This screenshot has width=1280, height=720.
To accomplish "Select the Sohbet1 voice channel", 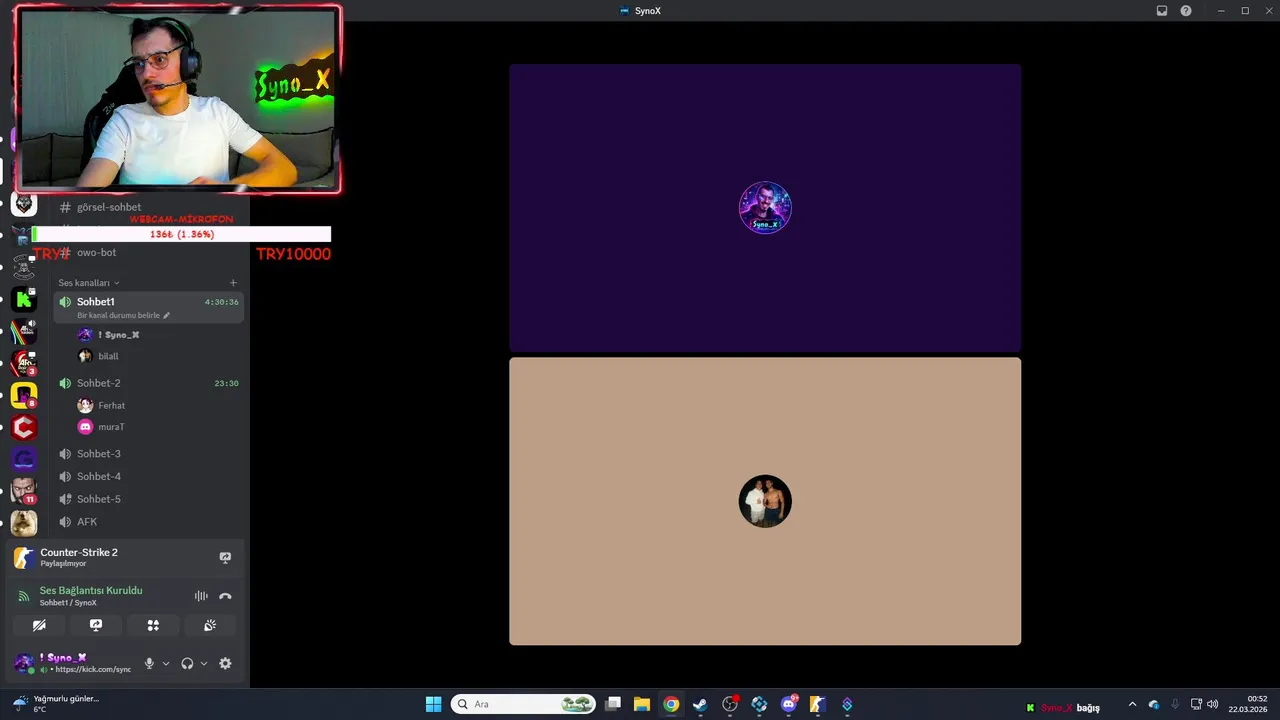I will [x=149, y=307].
